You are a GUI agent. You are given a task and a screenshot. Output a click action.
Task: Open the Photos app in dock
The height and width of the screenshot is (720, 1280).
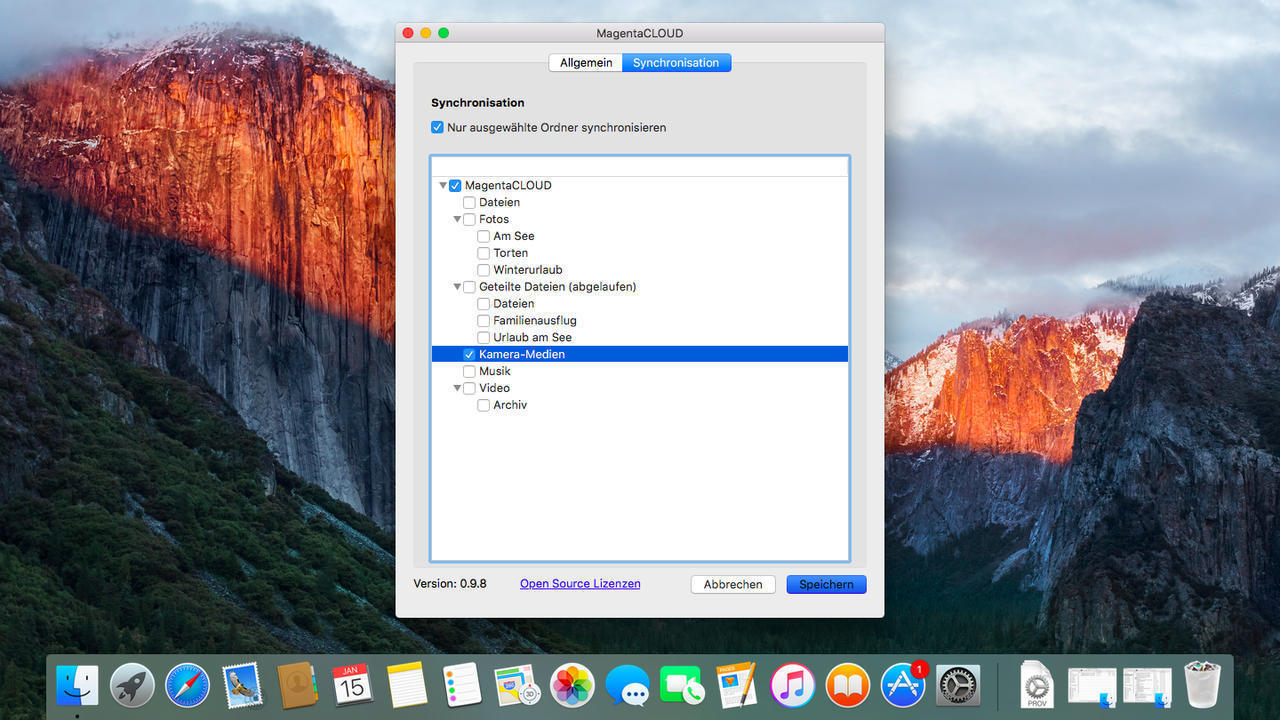(x=572, y=686)
